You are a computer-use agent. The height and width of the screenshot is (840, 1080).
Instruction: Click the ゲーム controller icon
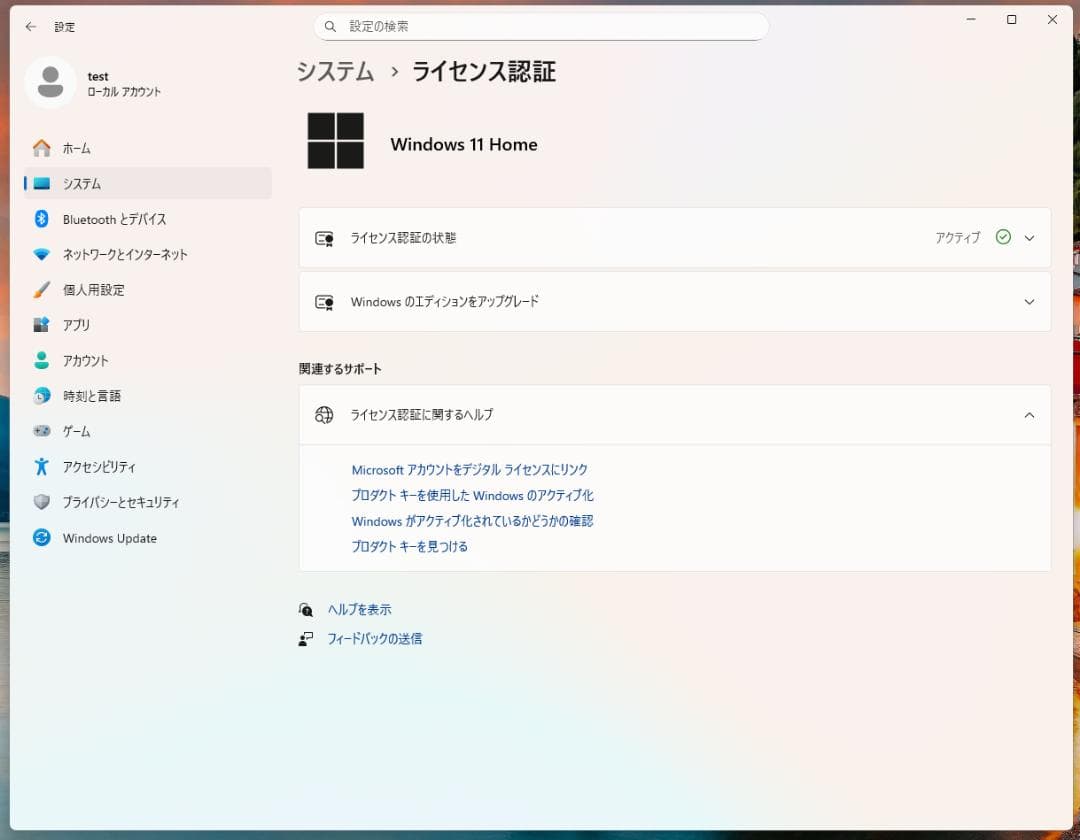click(x=40, y=431)
